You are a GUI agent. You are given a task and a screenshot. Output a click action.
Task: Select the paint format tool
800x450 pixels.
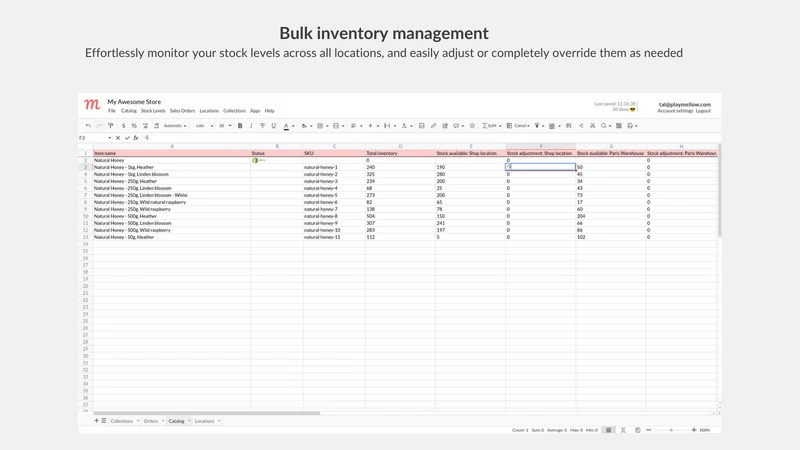pos(111,126)
